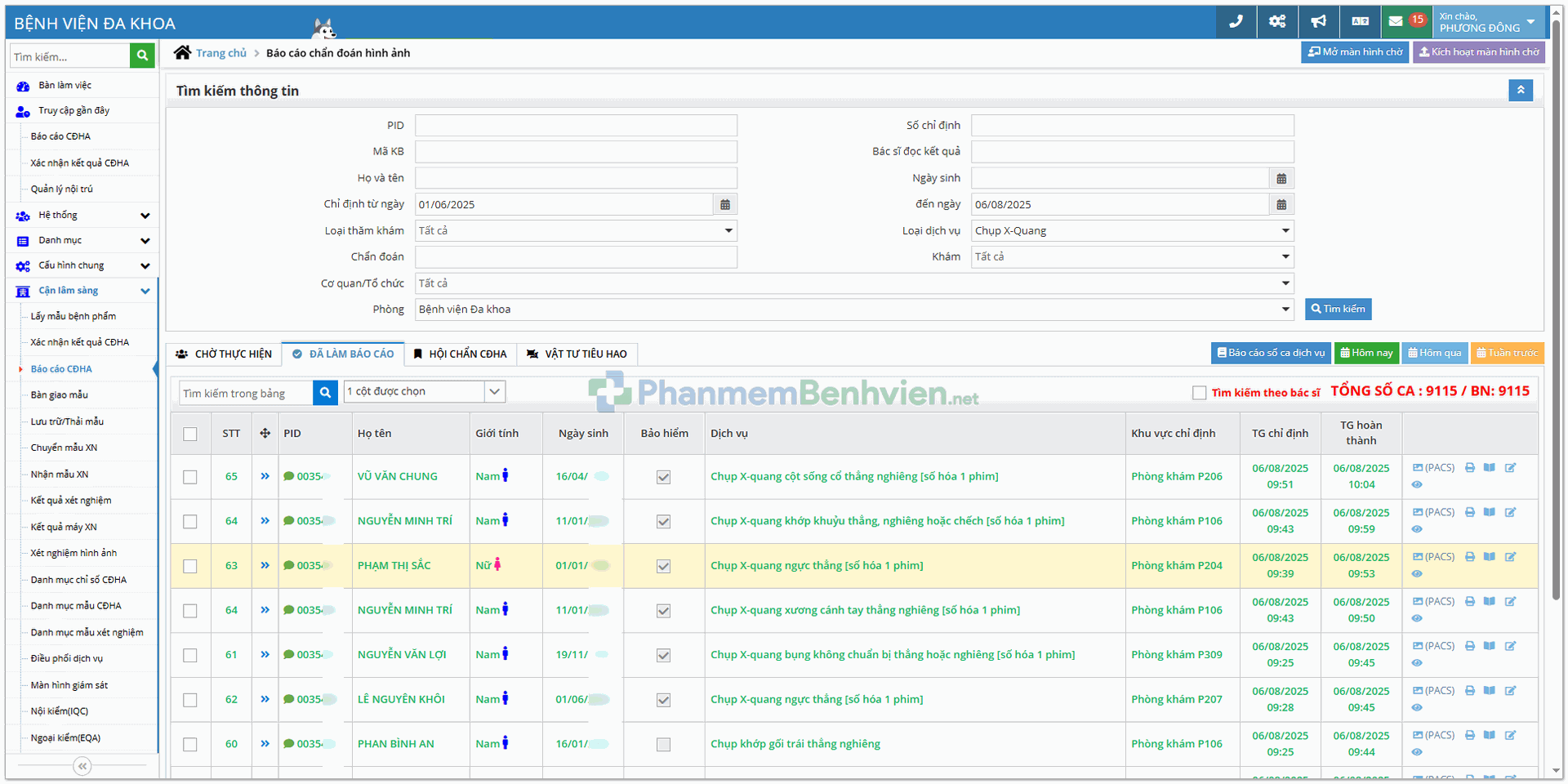Print the report for NGUYỄN VĂN LỢI
This screenshot has height=784, width=1568.
coord(1470,646)
